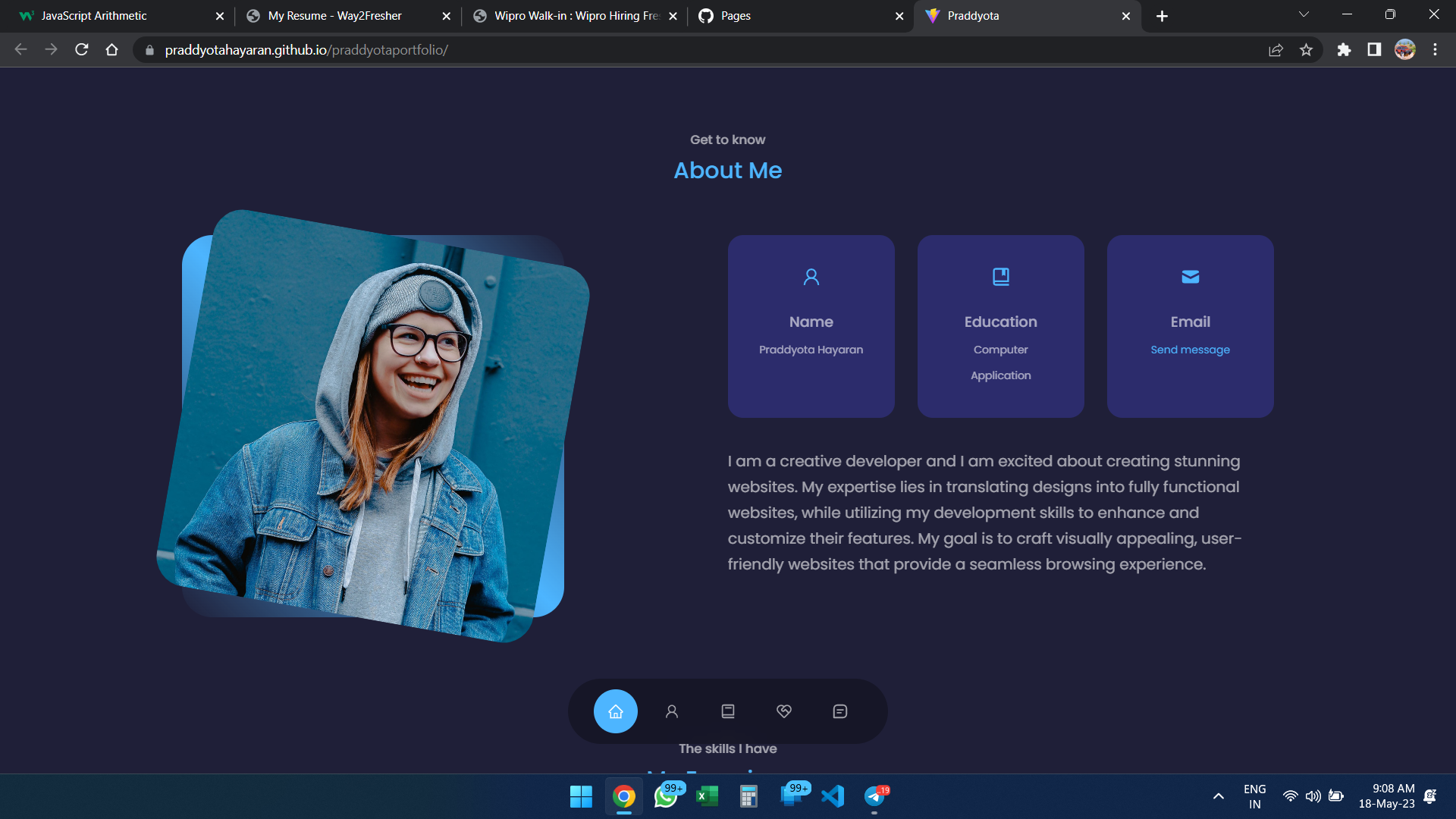The height and width of the screenshot is (819, 1456).
Task: Switch to GitHub Pages tab
Action: pyautogui.click(x=801, y=16)
